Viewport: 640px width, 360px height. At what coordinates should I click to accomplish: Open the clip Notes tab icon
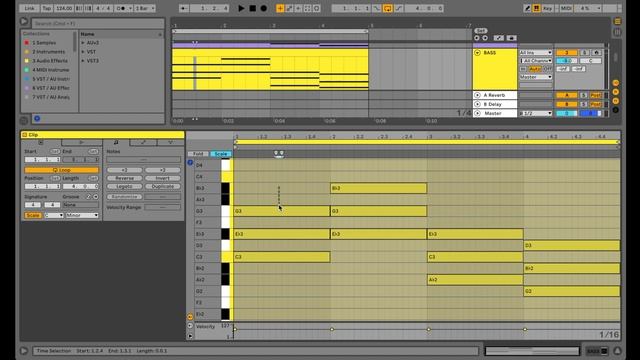[116, 142]
